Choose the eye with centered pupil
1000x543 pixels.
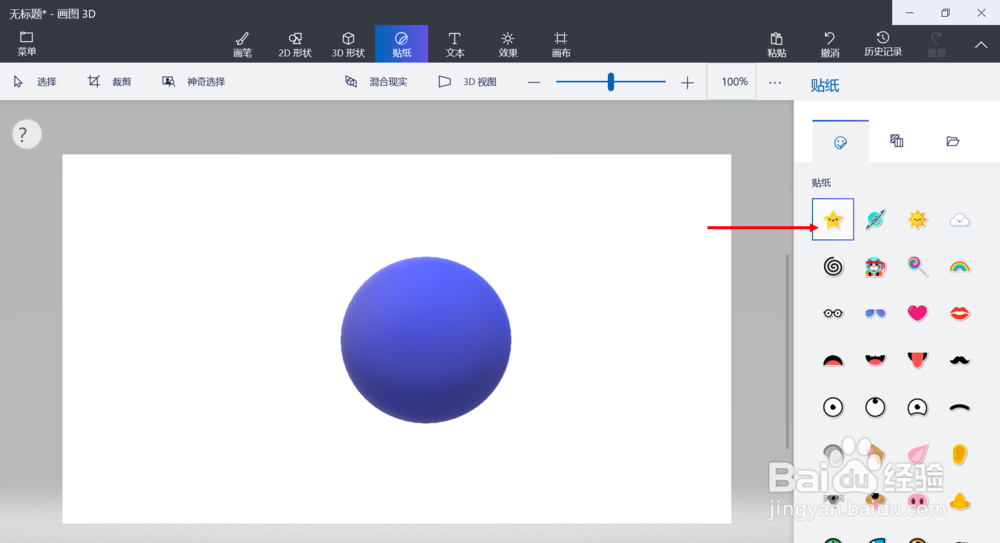pos(833,407)
